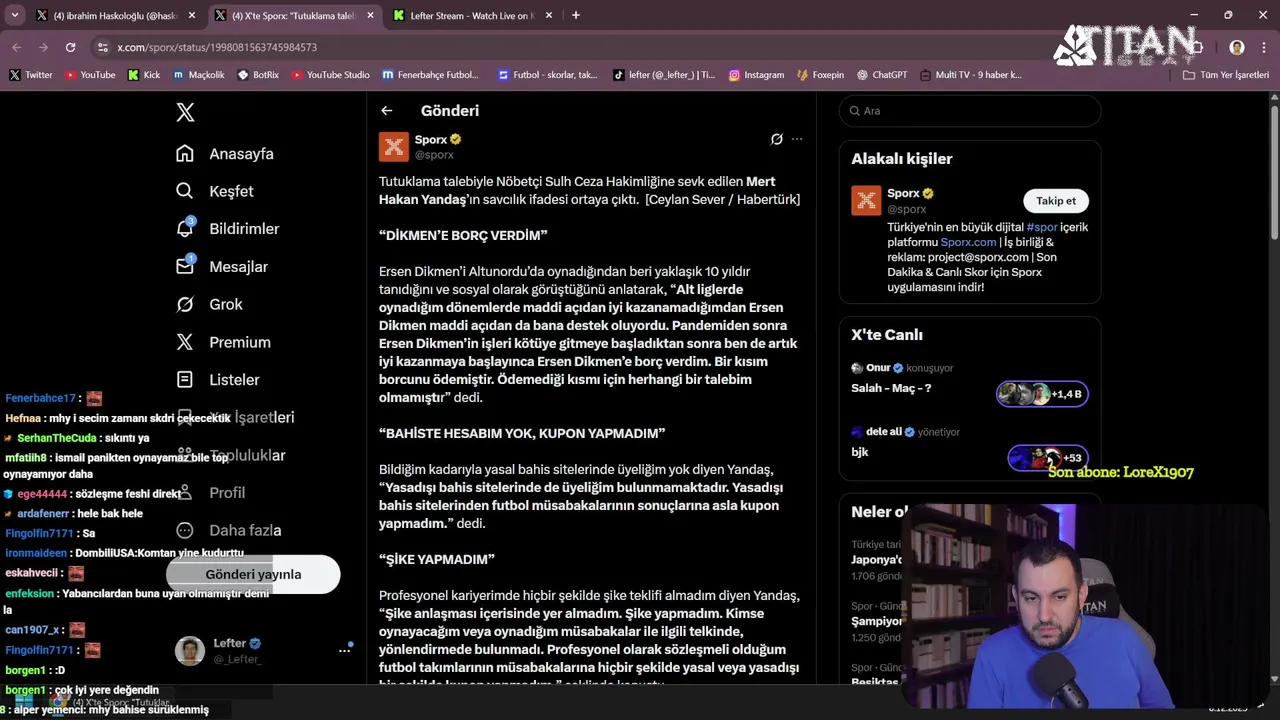1280x720 pixels.
Task: Open Instagram bookmark
Action: (x=756, y=75)
